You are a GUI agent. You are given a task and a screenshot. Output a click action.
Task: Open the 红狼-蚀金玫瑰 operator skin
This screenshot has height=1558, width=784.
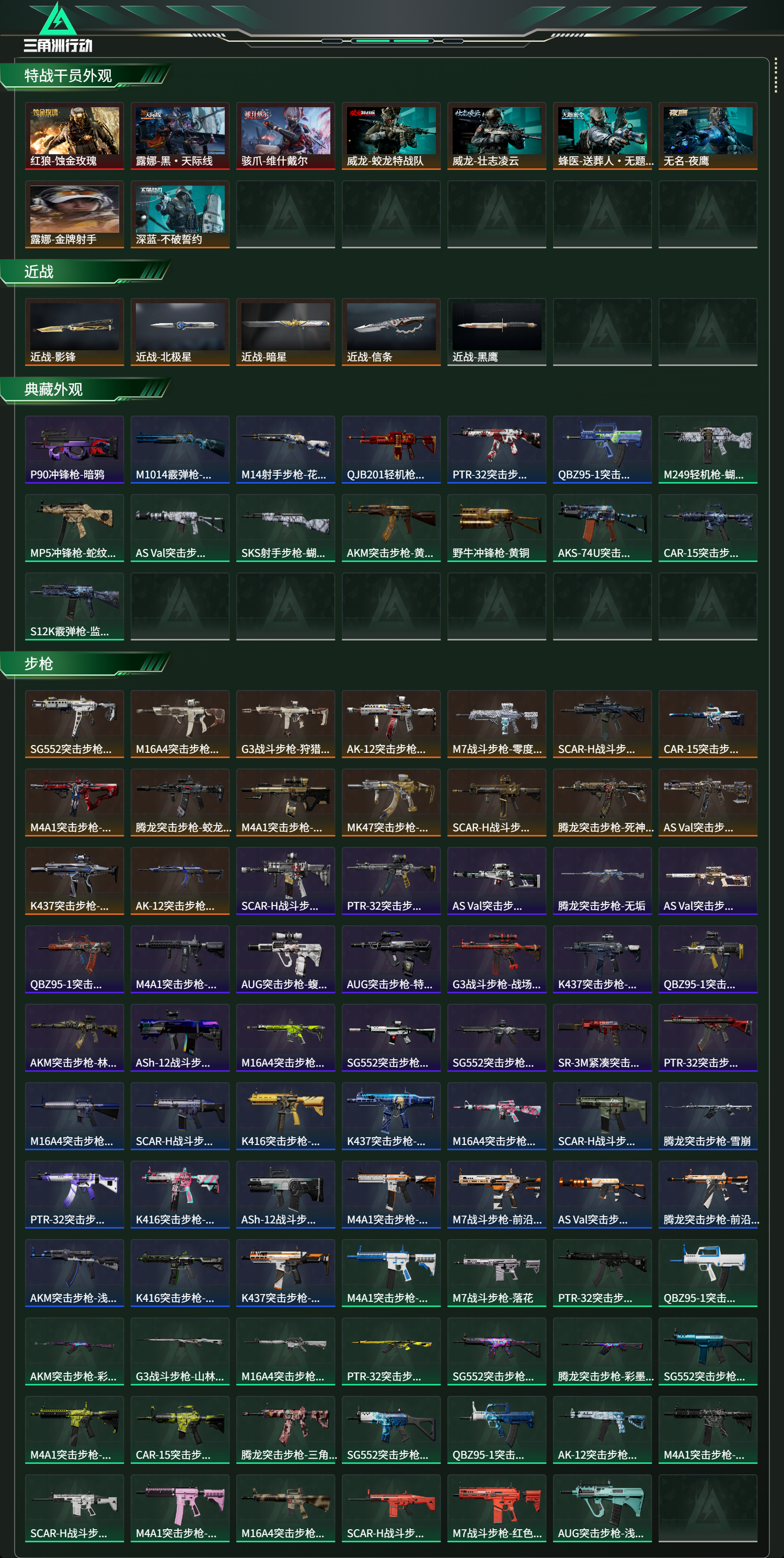point(74,136)
